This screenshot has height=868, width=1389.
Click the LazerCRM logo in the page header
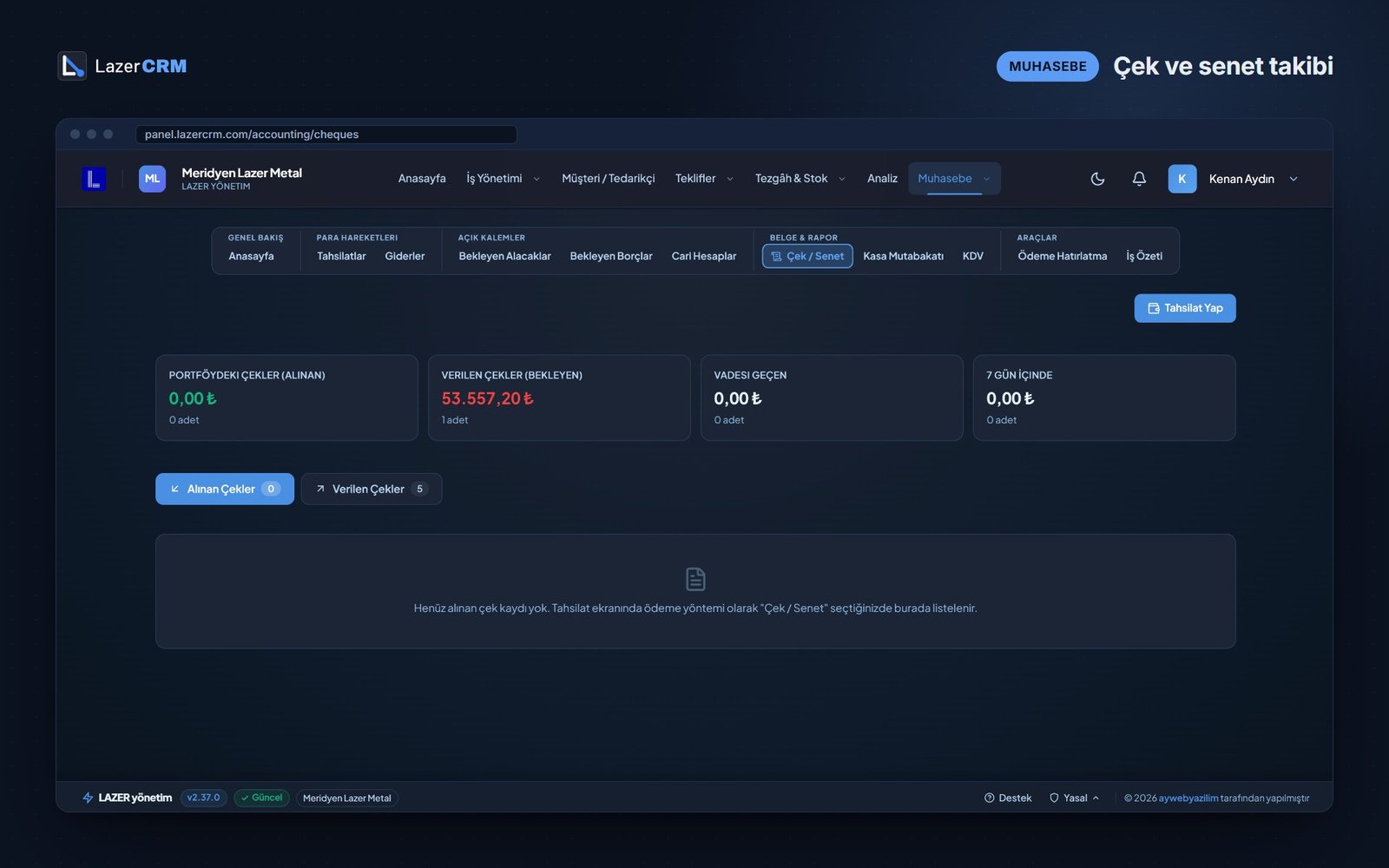pos(122,66)
